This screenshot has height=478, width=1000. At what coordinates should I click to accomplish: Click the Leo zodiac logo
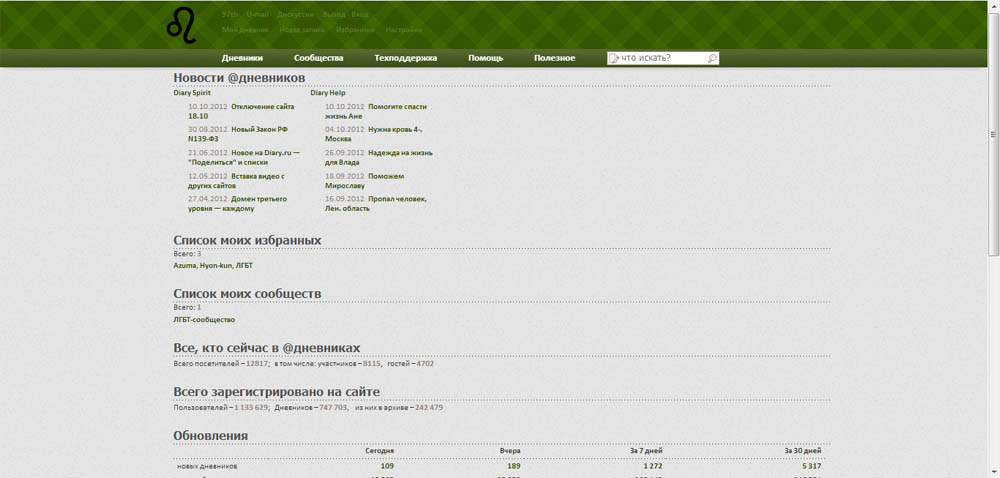pyautogui.click(x=181, y=26)
